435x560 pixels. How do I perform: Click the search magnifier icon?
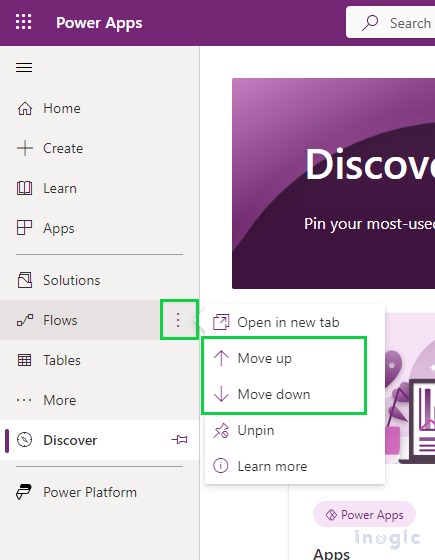370,23
